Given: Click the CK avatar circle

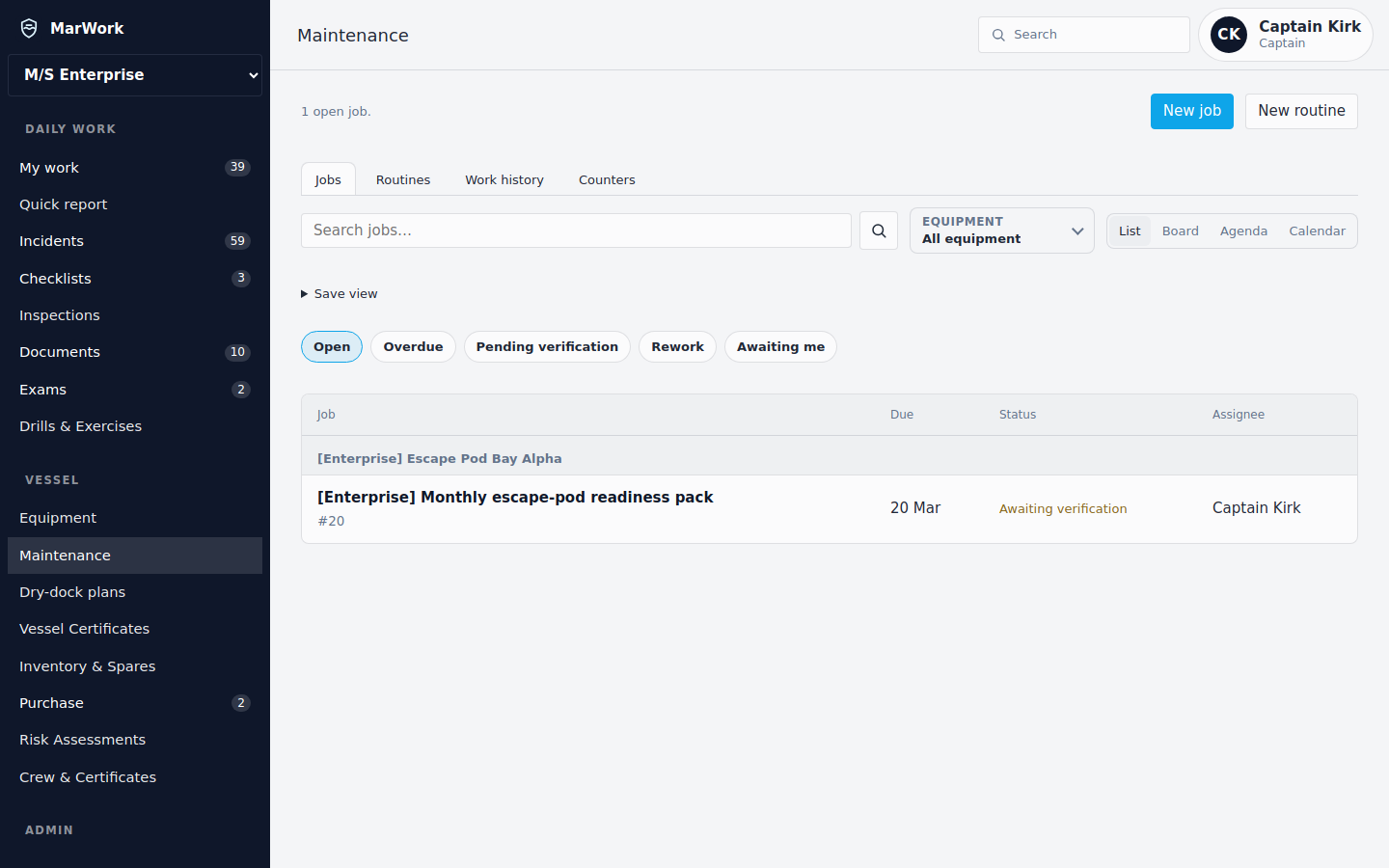Looking at the screenshot, I should (x=1229, y=35).
